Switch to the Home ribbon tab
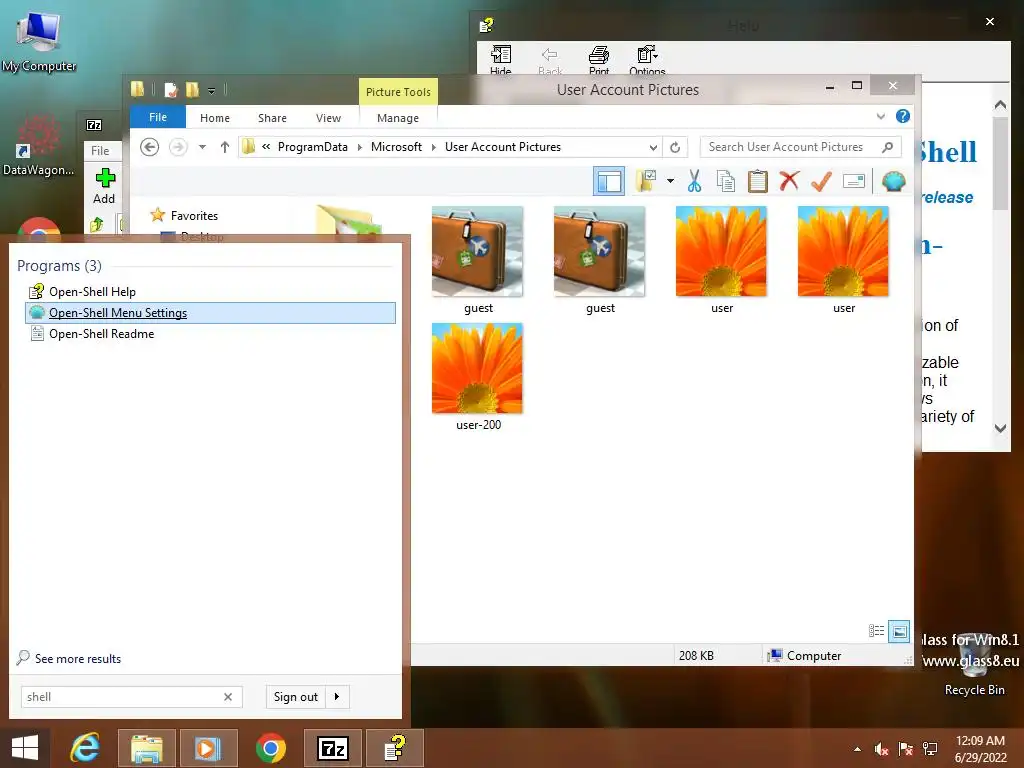The height and width of the screenshot is (768, 1024). click(x=215, y=118)
